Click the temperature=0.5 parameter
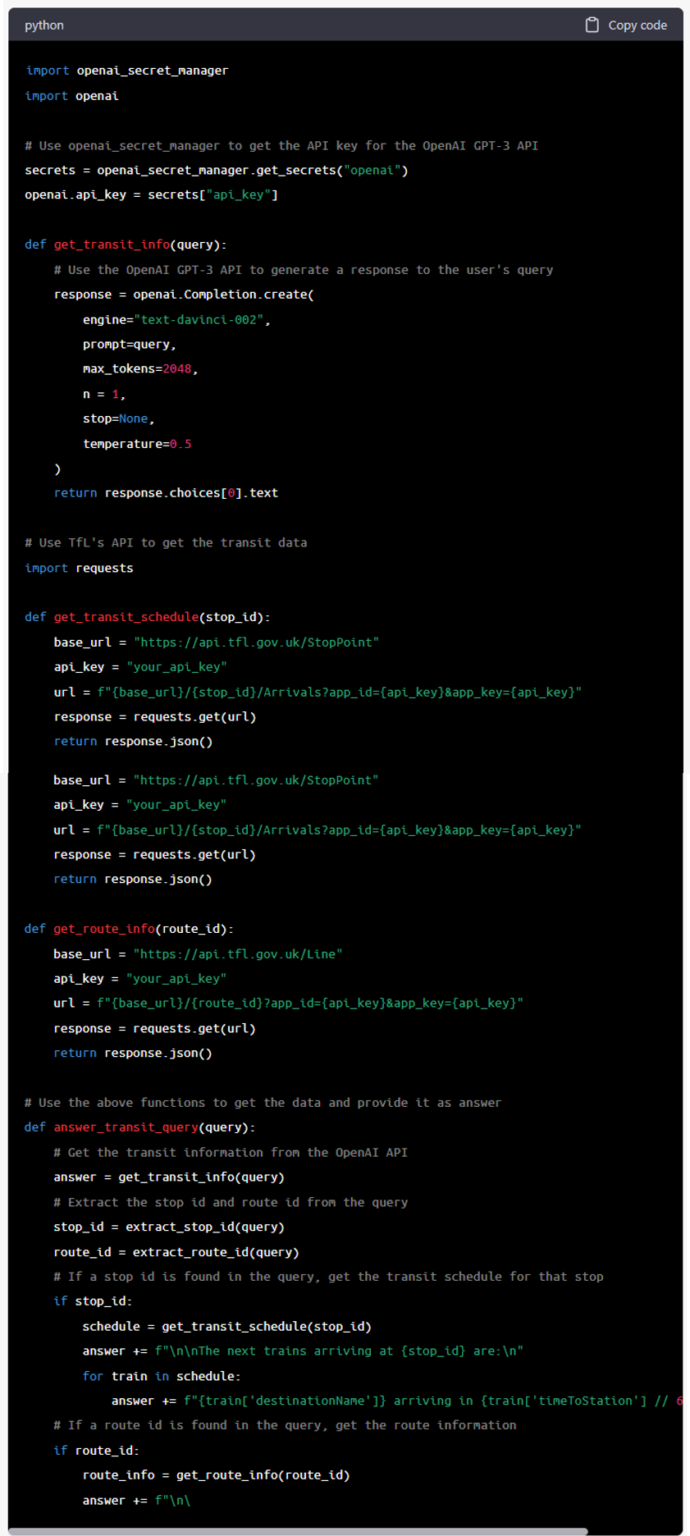The width and height of the screenshot is (690, 1536). [137, 444]
